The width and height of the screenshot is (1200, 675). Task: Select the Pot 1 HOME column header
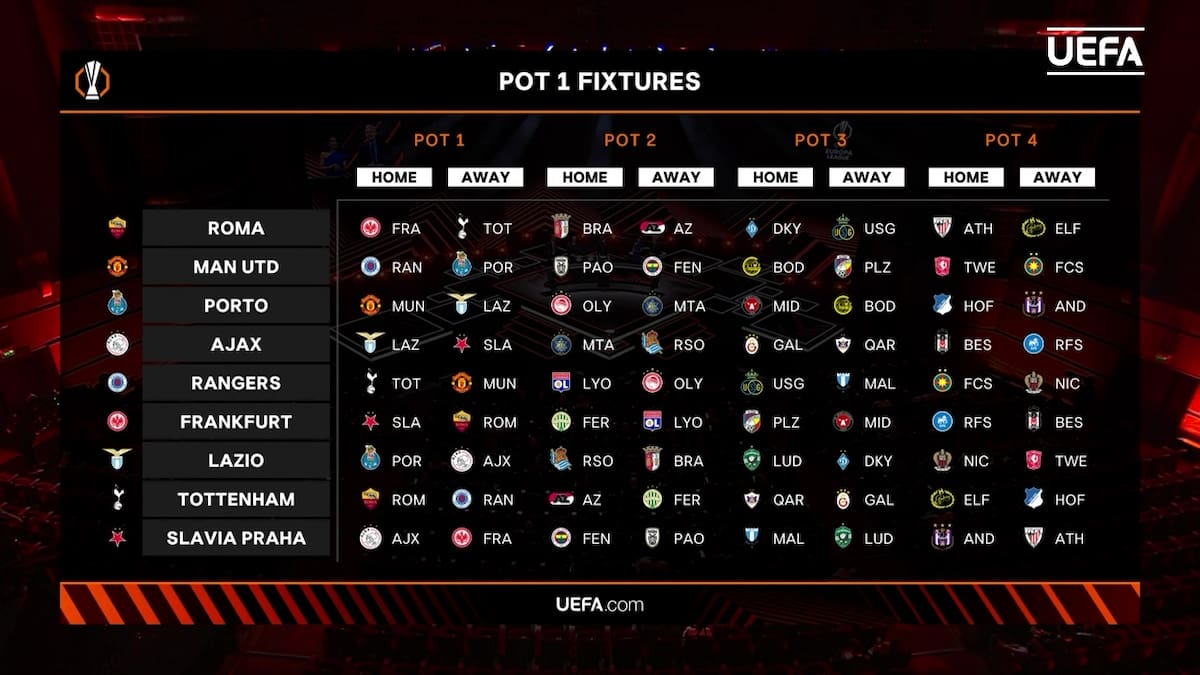[x=394, y=177]
